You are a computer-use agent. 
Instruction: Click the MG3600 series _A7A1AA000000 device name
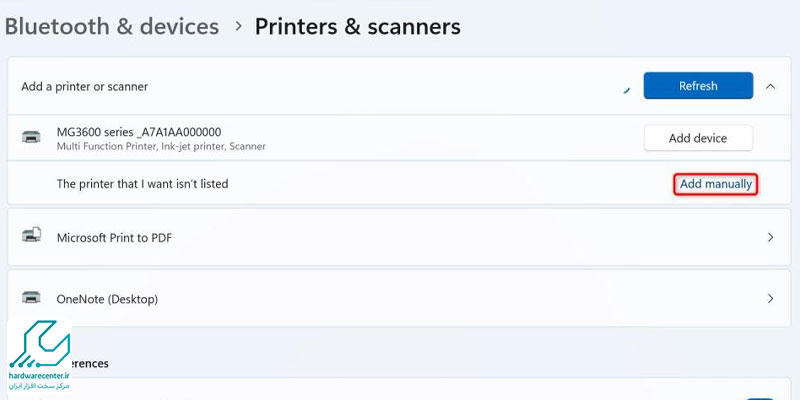139,132
